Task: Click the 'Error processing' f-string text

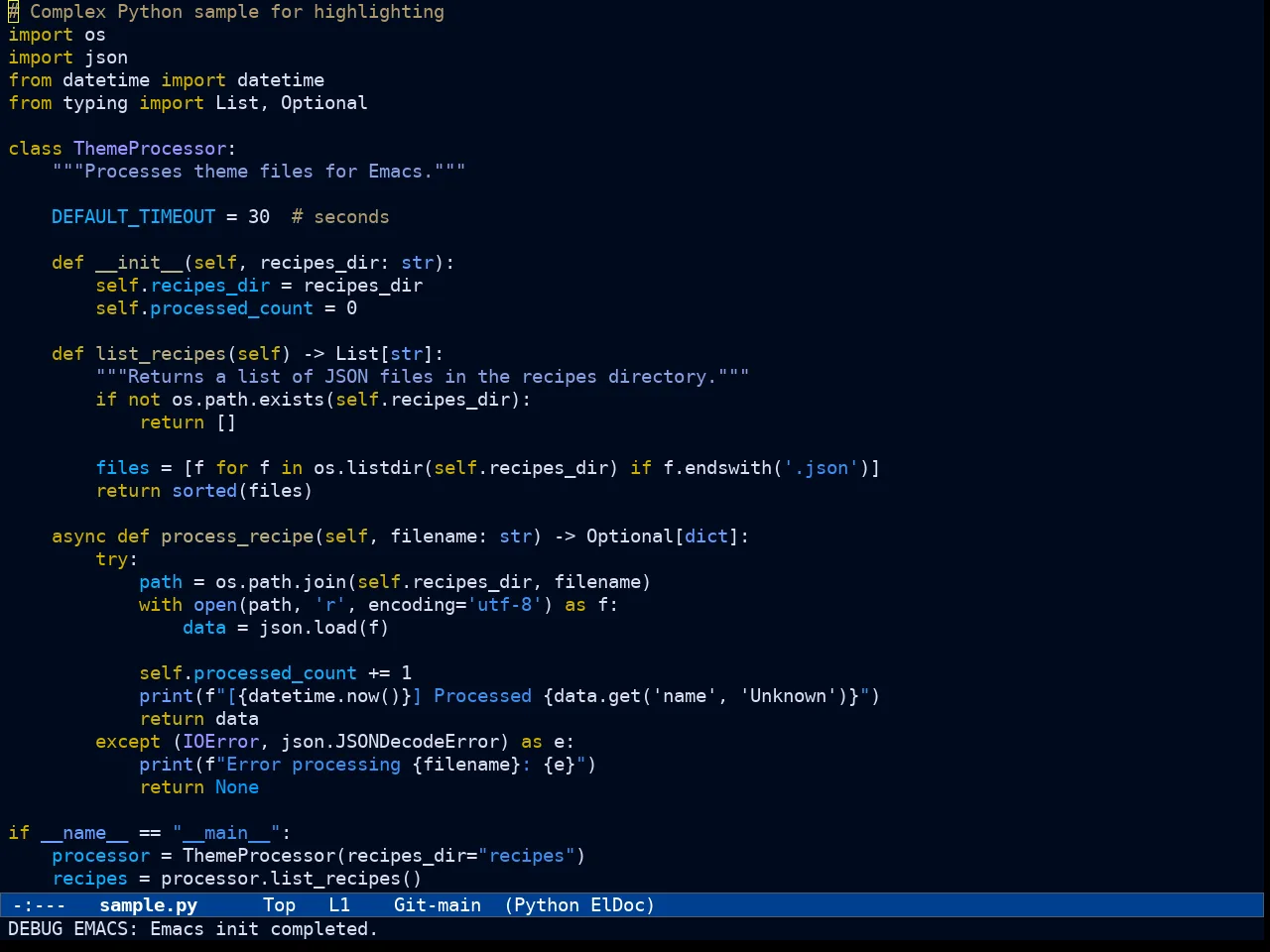Action: (x=314, y=765)
